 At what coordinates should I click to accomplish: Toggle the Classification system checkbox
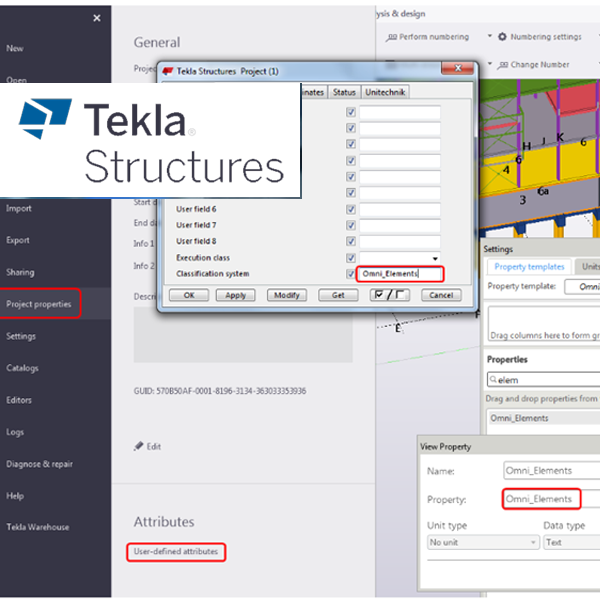pos(351,274)
